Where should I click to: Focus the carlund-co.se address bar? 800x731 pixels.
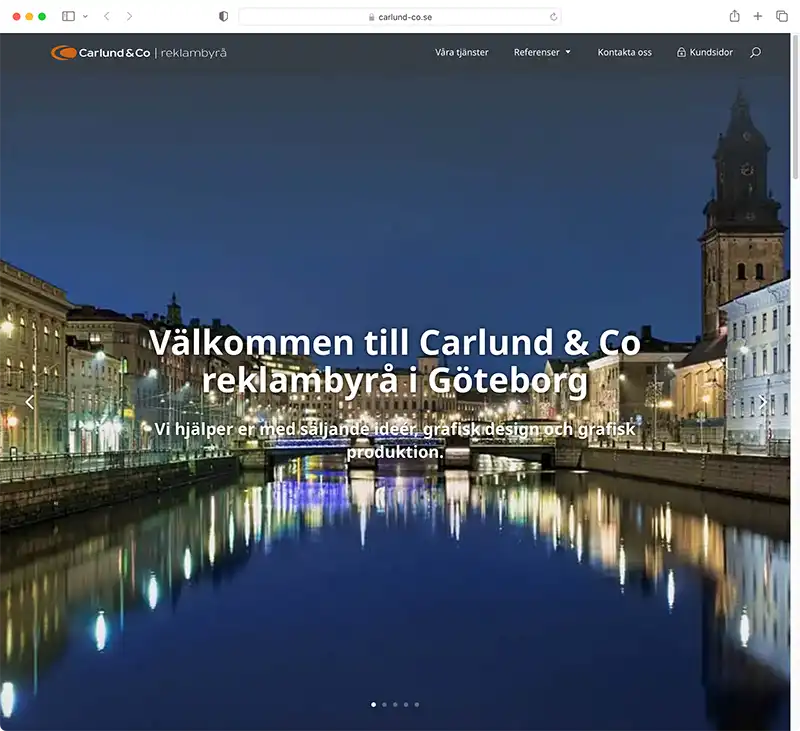pyautogui.click(x=400, y=17)
